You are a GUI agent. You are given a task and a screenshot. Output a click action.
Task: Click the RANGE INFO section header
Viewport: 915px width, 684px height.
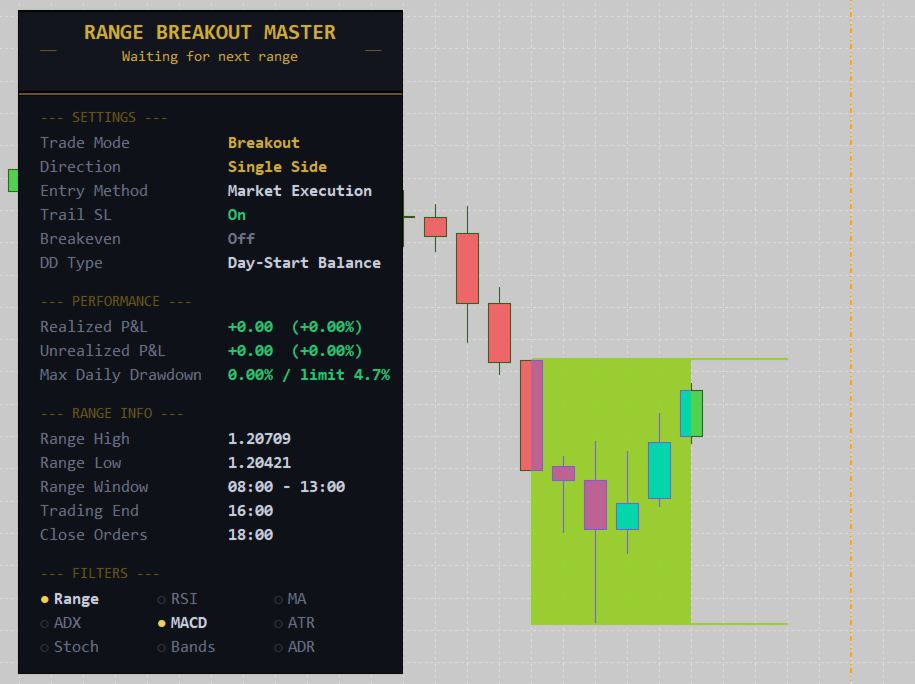[x=112, y=413]
